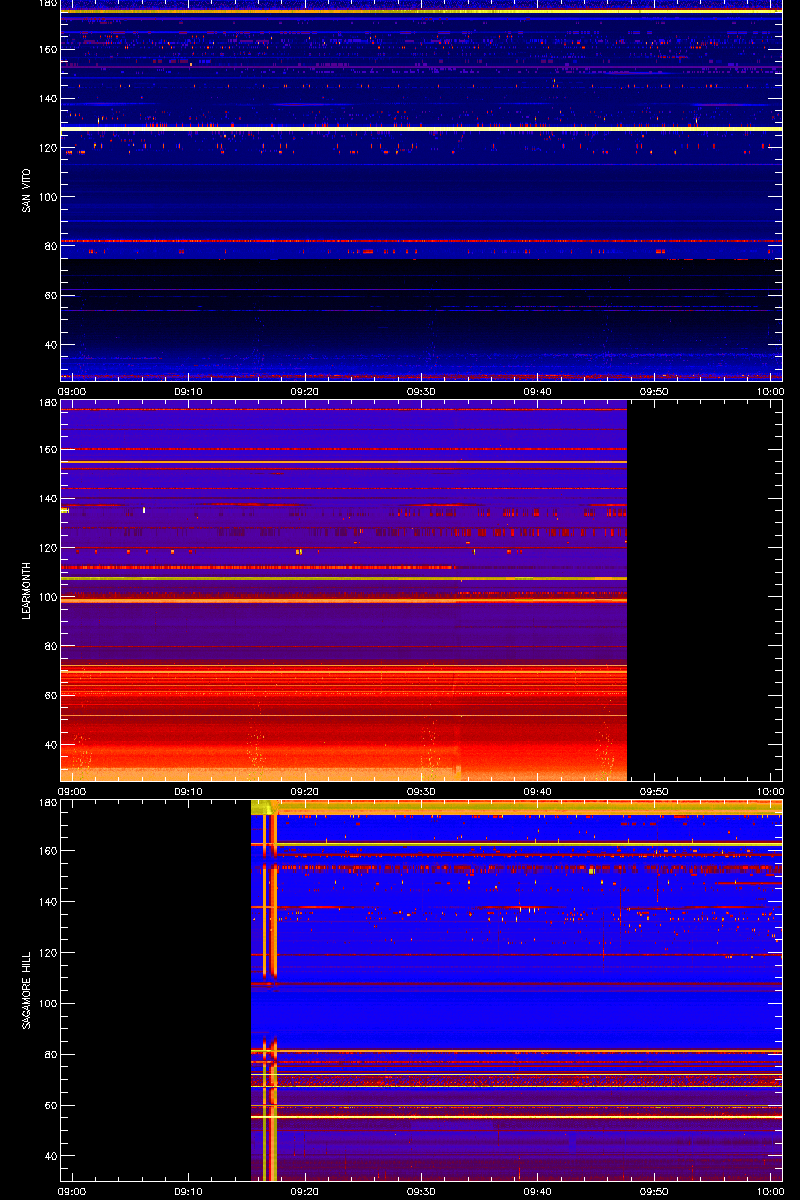This screenshot has width=800, height=1200.
Task: Select the 09:40 label under San Vito panel
Action: point(538,391)
